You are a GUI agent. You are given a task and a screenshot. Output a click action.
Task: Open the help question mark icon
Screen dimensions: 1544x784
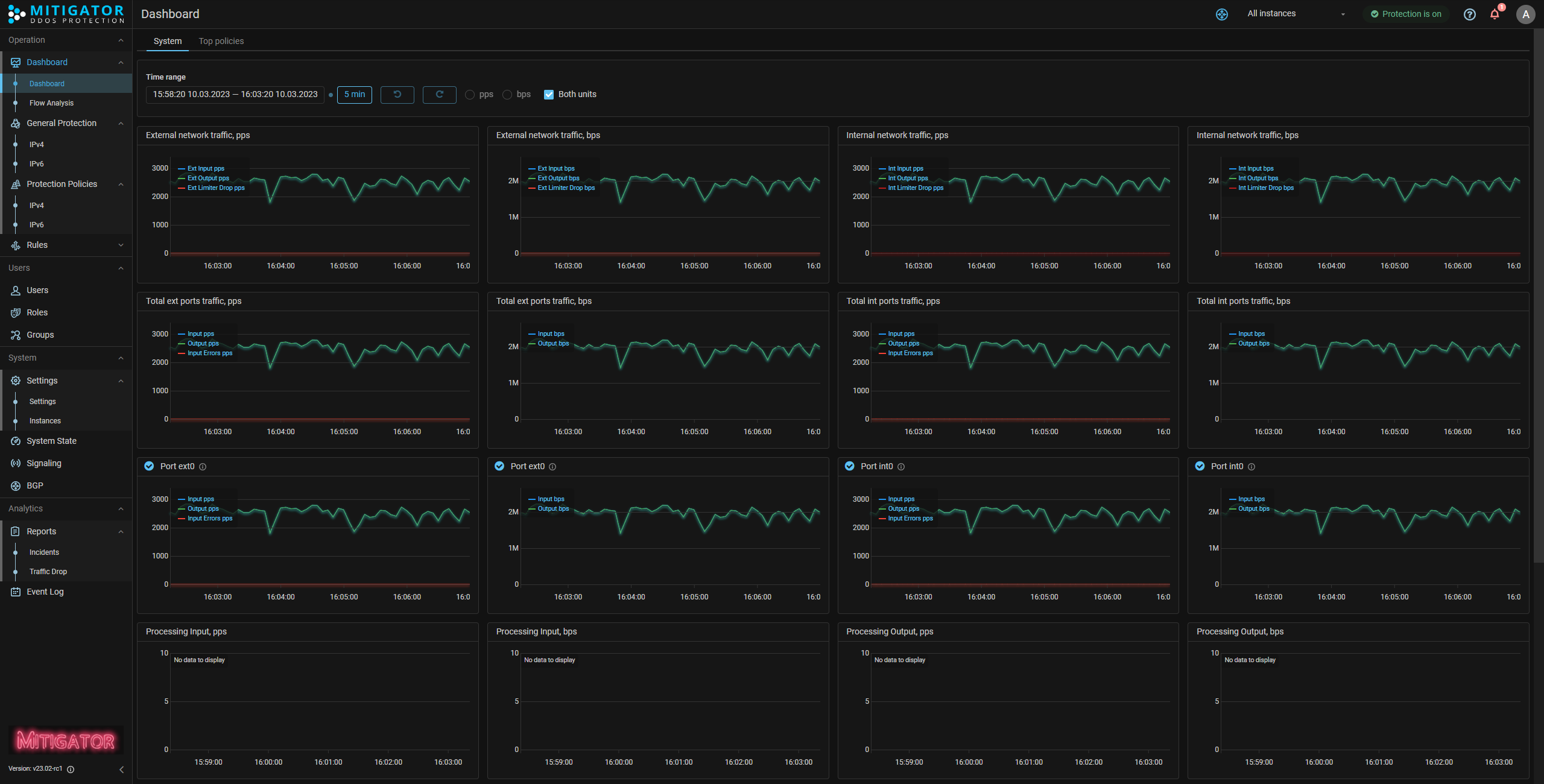pos(1469,14)
